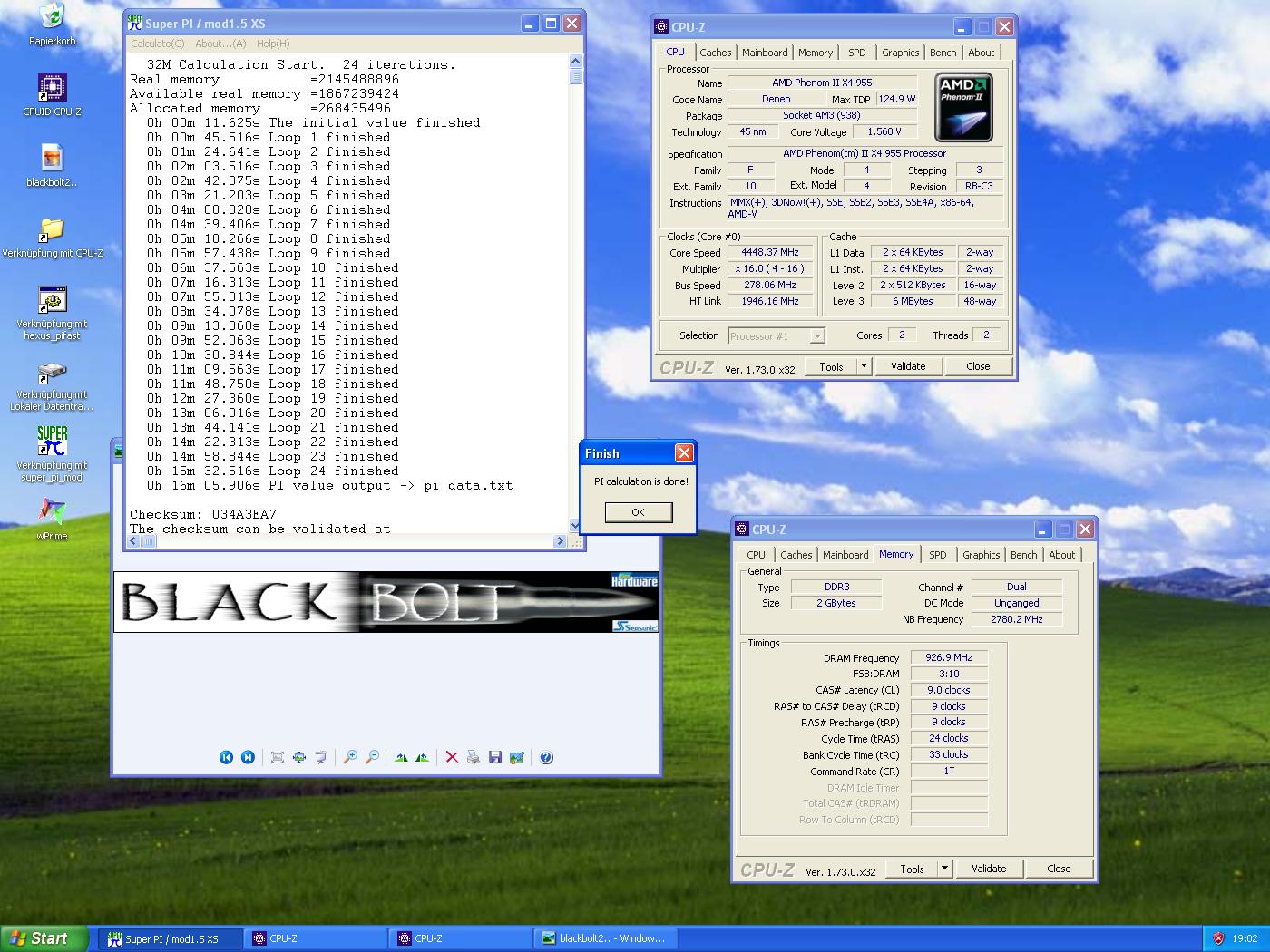1270x952 pixels.
Task: Open Graphics tab in top CPU-Z window
Action: [901, 53]
